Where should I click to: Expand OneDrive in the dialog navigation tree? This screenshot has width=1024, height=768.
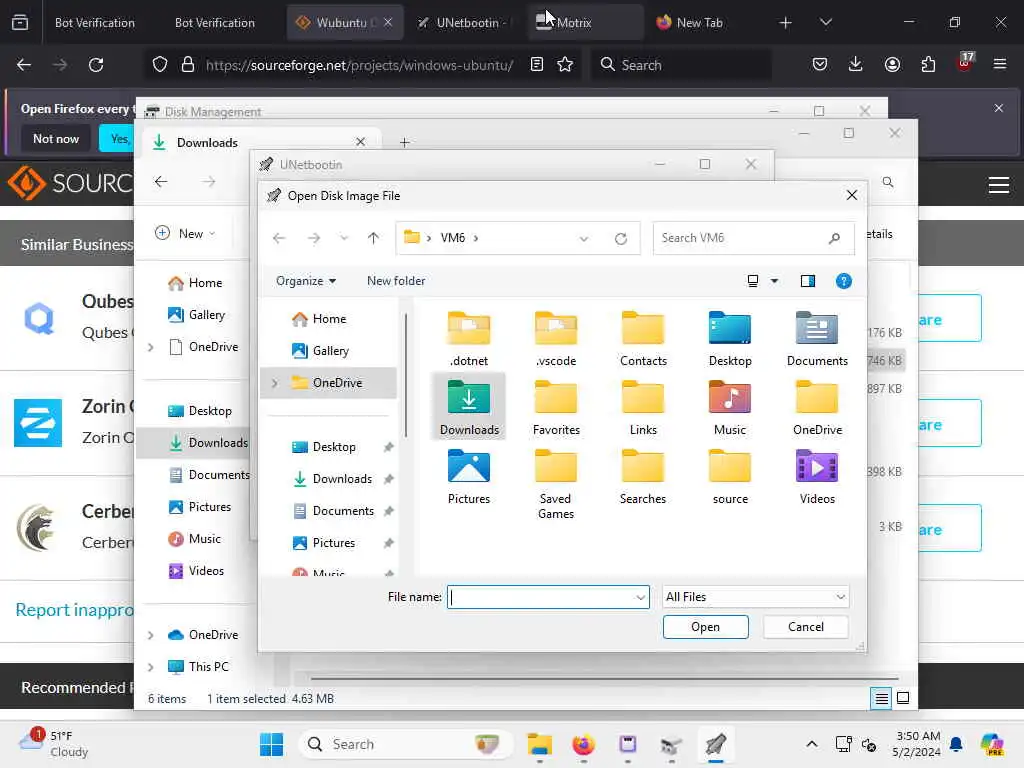[x=275, y=383]
